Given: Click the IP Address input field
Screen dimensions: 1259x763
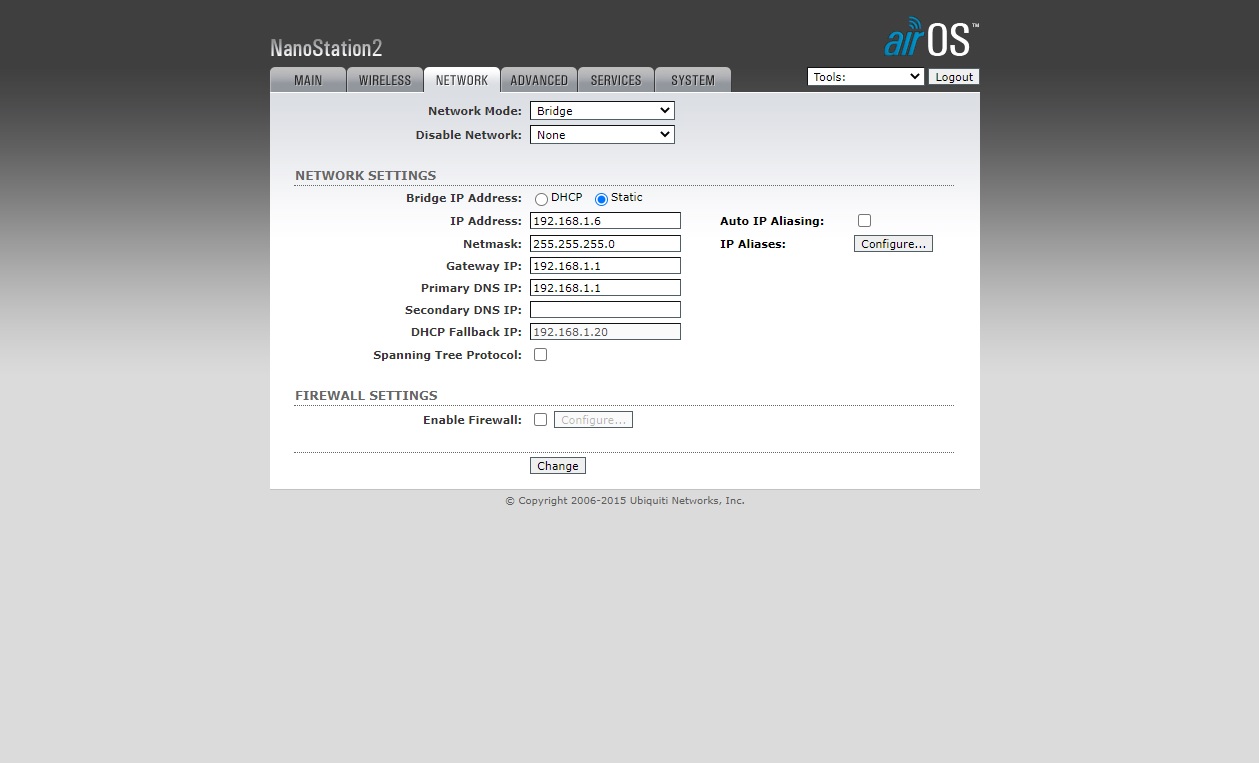Looking at the screenshot, I should pos(605,221).
